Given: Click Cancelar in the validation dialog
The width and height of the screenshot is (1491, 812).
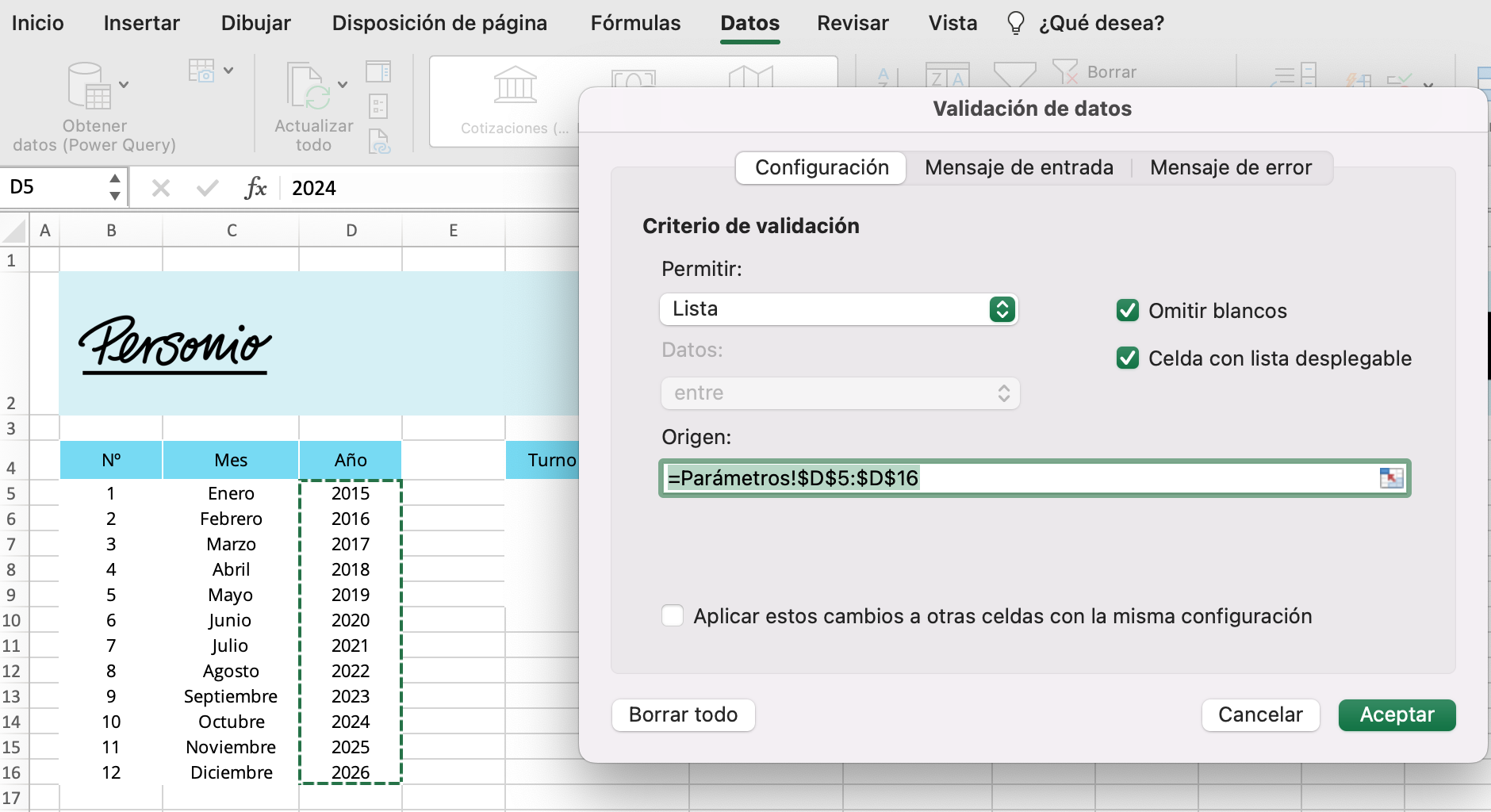Looking at the screenshot, I should click(x=1260, y=714).
